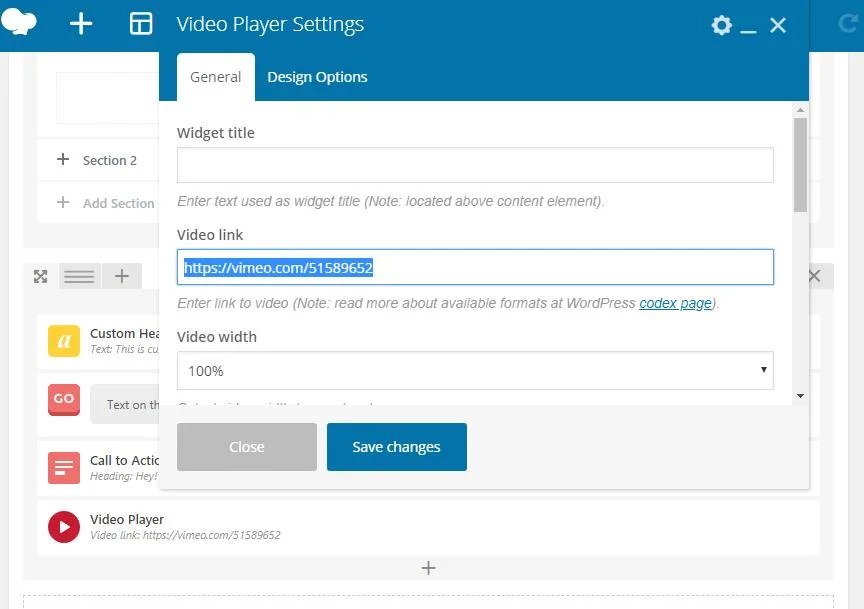Click the cloud logo icon in top bar

pos(19,22)
